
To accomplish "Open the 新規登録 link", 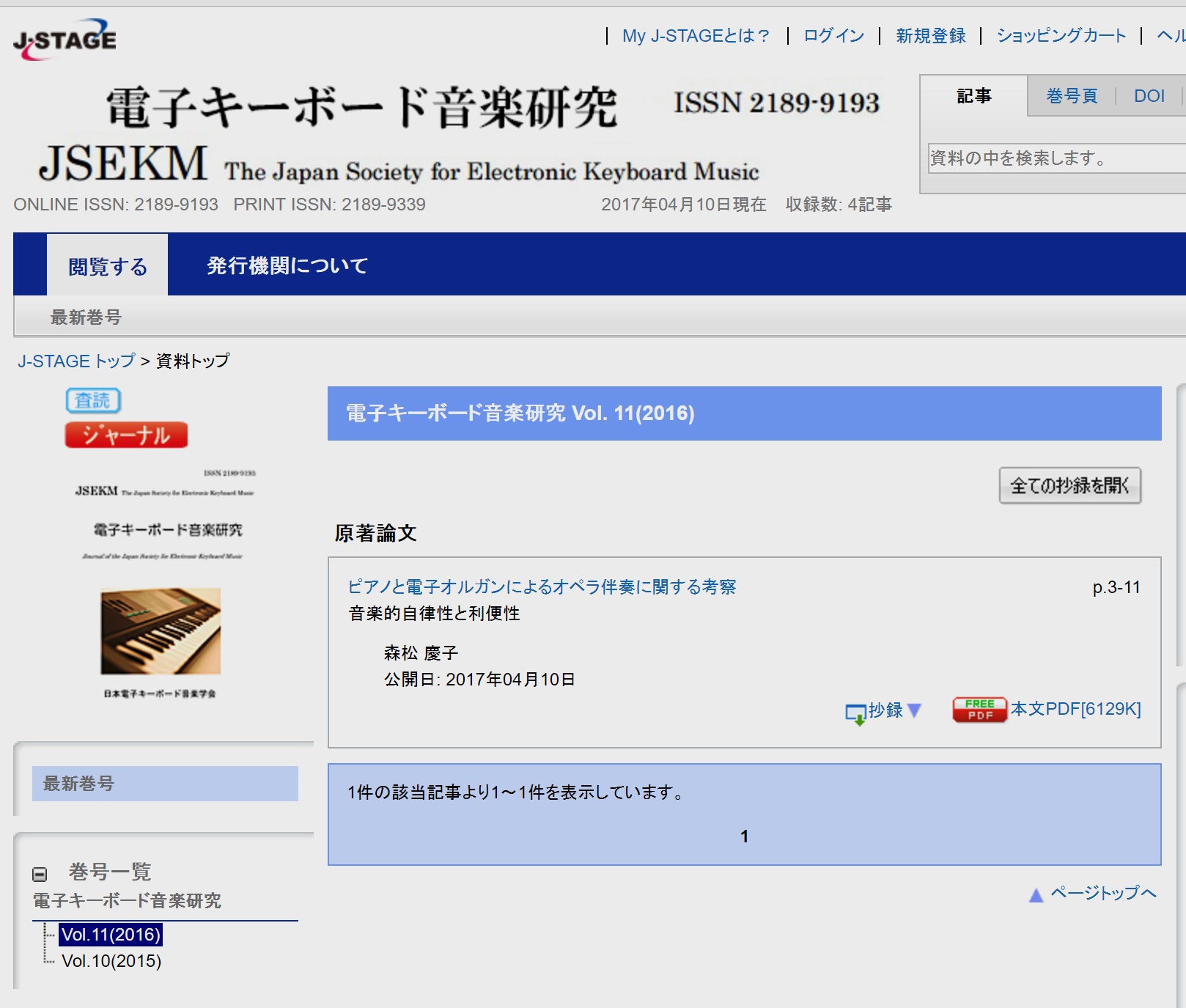I will pos(930,35).
